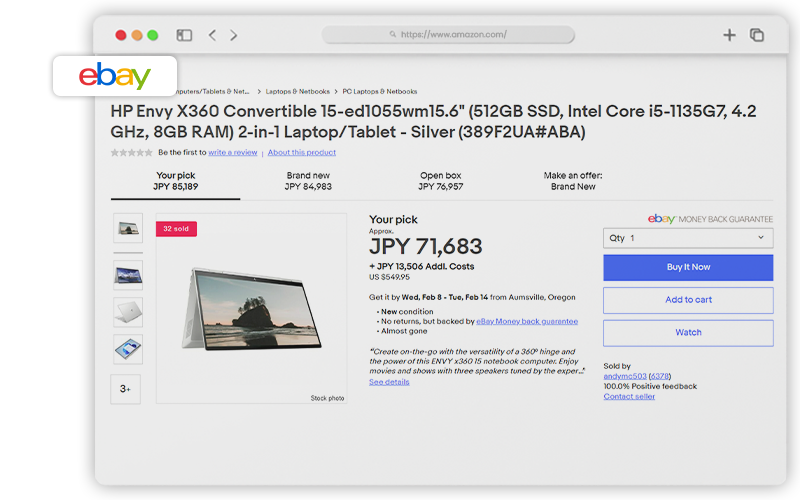Select second thumbnail with blue screen
Screen dimensions: 800x500
[x=128, y=276]
